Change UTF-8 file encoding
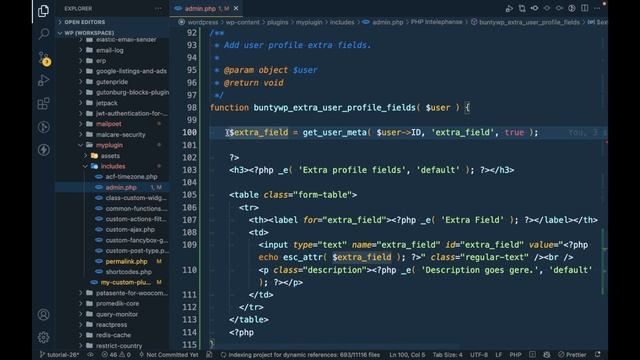The height and width of the screenshot is (360, 640). click(479, 355)
